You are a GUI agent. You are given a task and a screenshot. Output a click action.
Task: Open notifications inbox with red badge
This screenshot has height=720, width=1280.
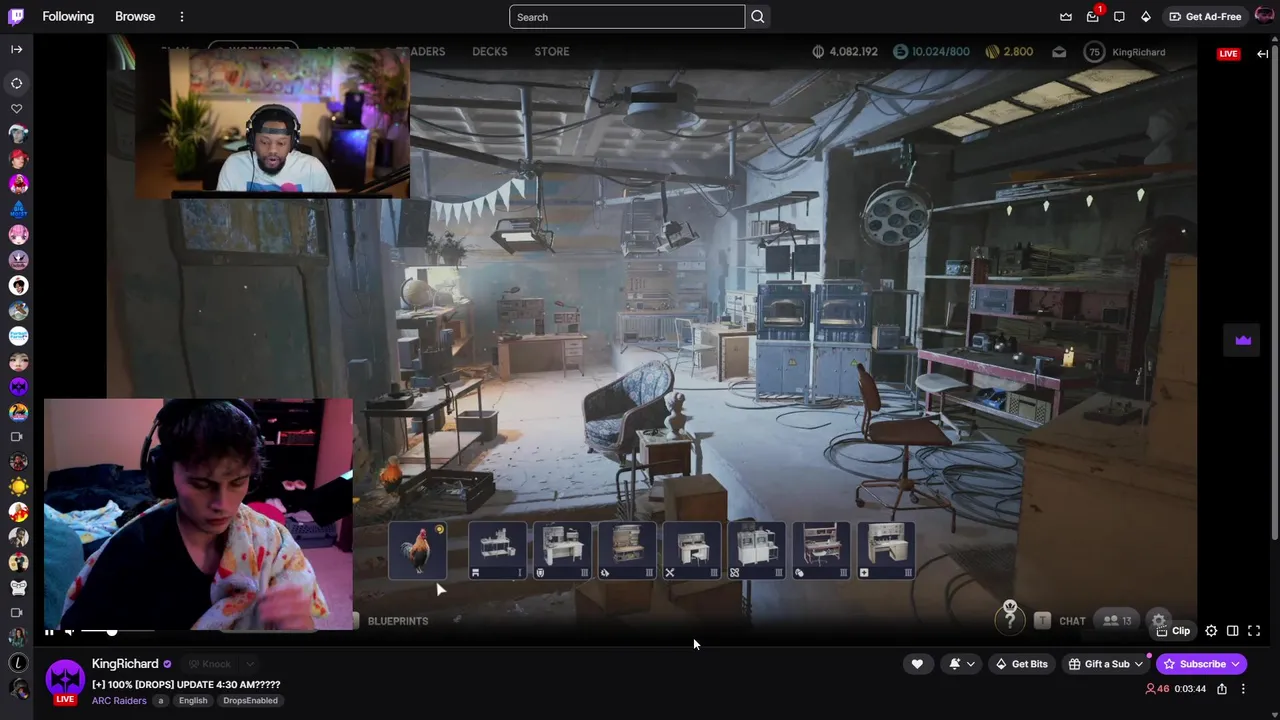1093,16
